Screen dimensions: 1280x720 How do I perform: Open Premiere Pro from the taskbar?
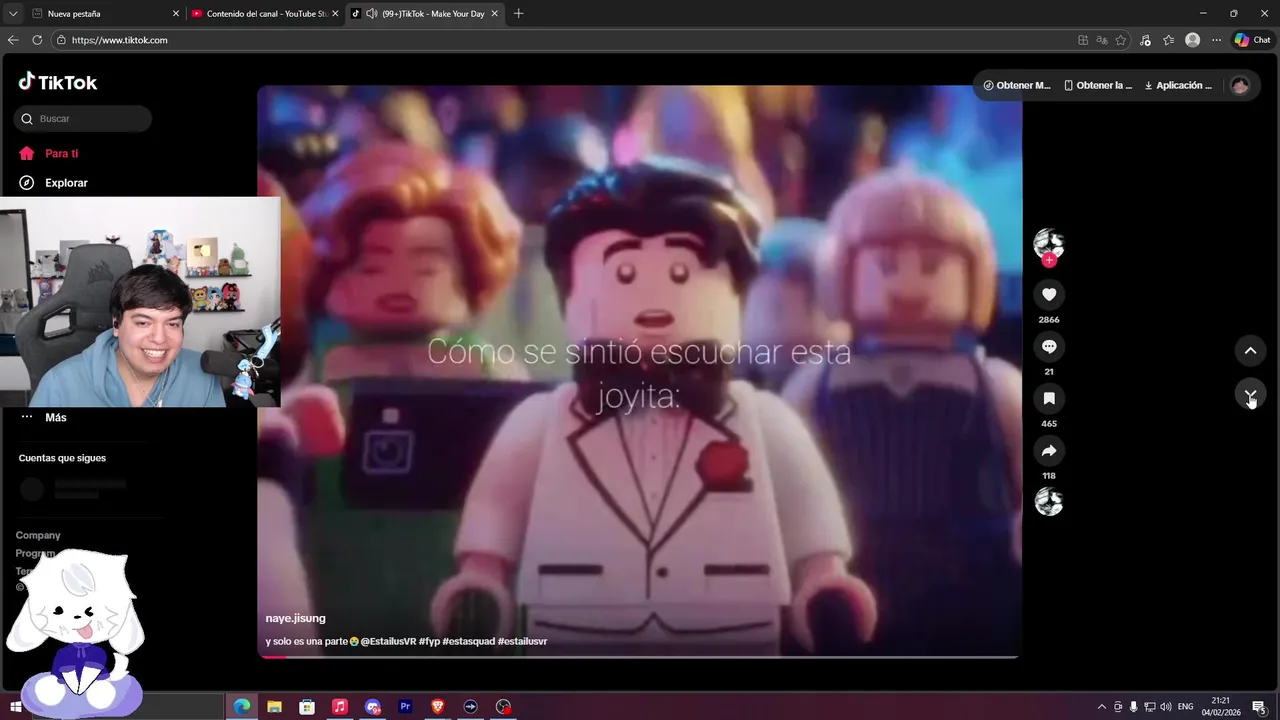point(405,707)
